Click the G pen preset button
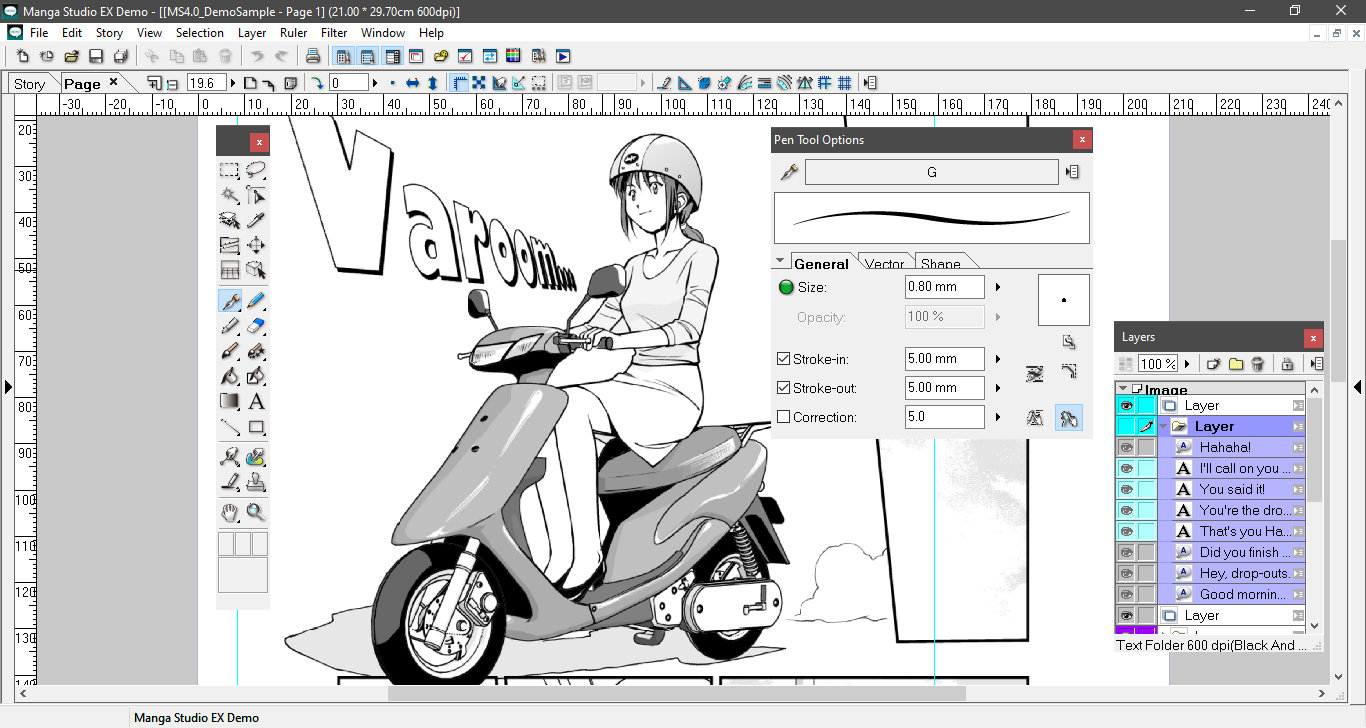1366x728 pixels. [x=931, y=172]
